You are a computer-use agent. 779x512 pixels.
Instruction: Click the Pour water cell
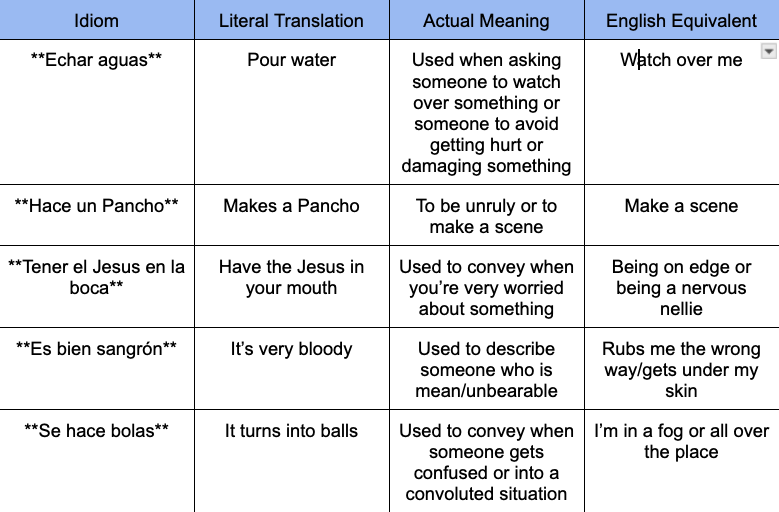pyautogui.click(x=292, y=112)
